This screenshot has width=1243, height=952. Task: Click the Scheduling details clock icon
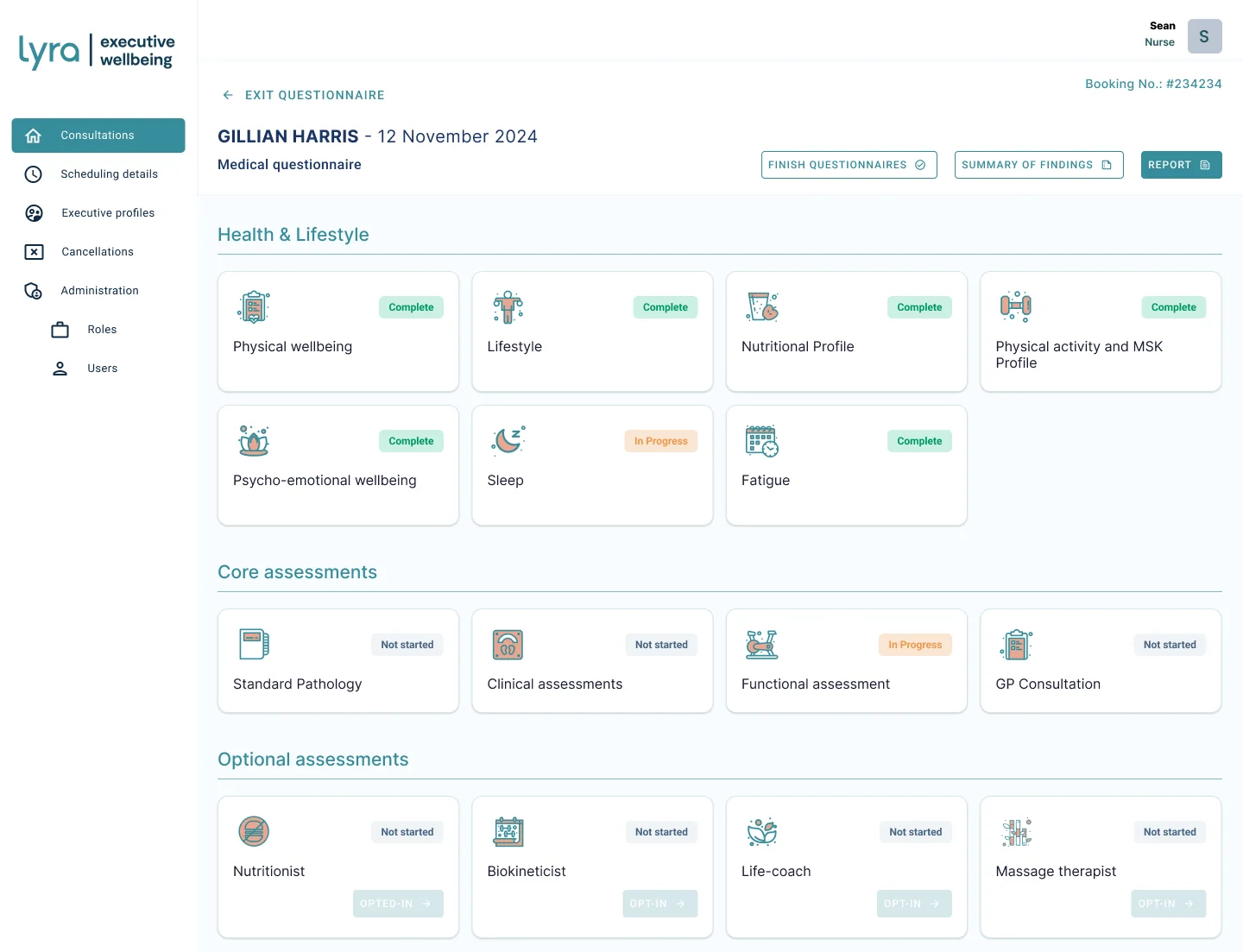coord(34,174)
